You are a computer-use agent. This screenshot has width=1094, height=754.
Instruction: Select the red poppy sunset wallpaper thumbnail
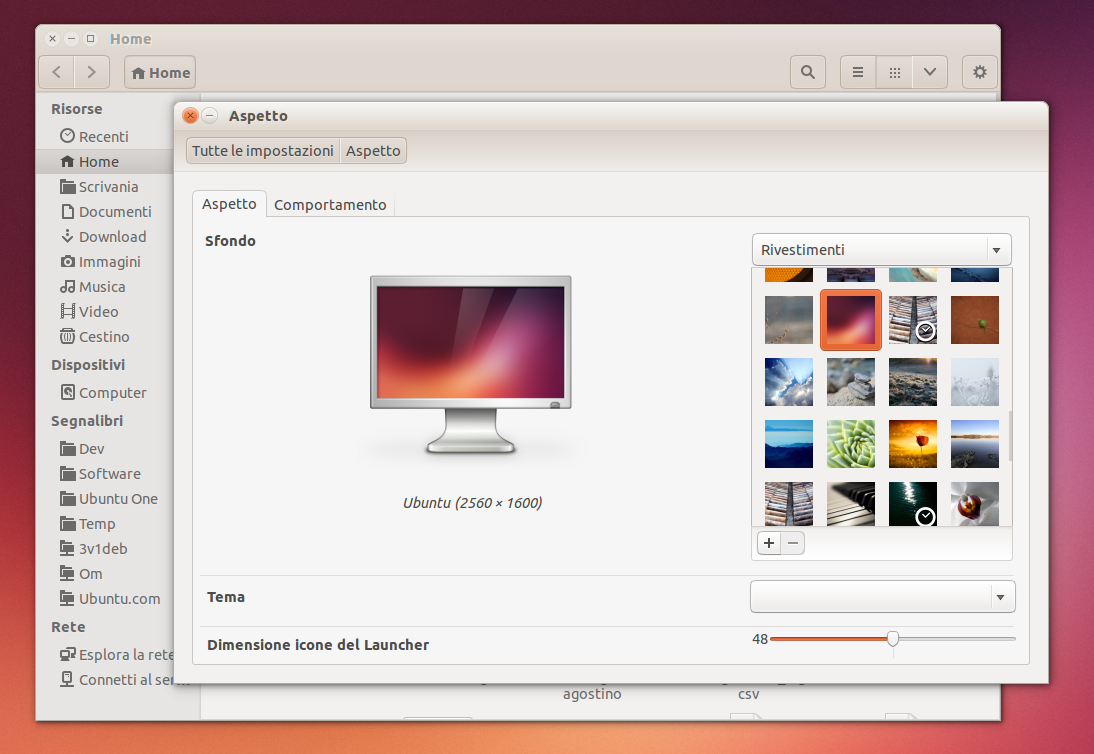pyautogui.click(x=913, y=444)
